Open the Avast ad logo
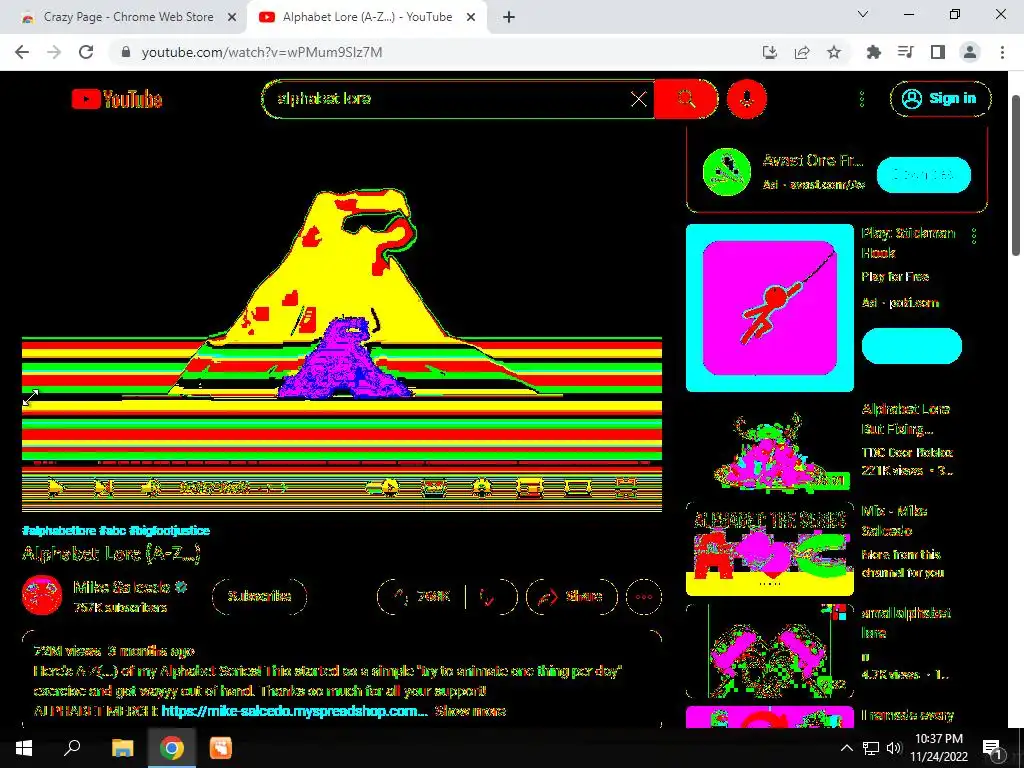This screenshot has height=768, width=1024. pyautogui.click(x=726, y=172)
